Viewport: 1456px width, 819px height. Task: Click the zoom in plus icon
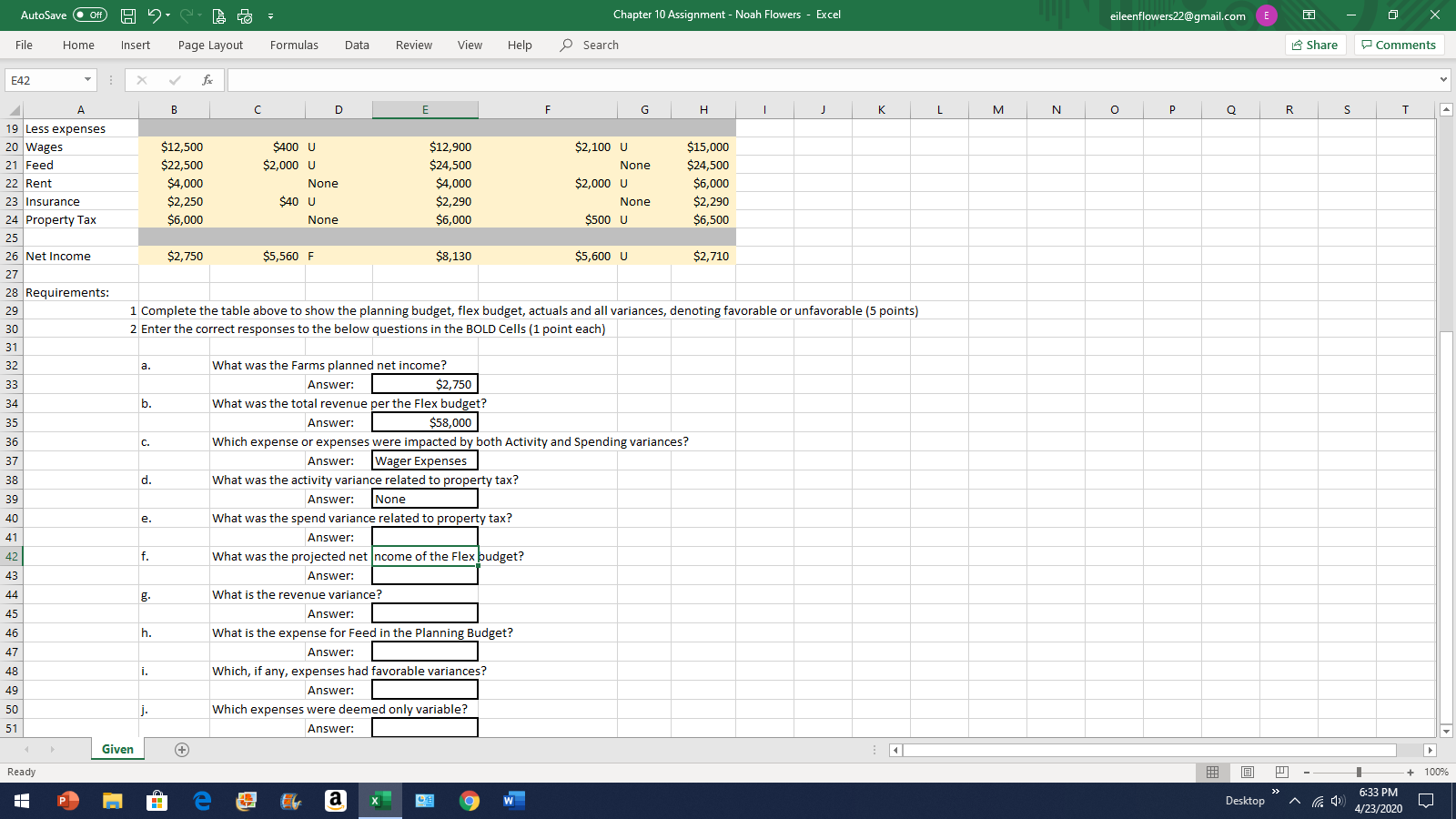(1410, 773)
